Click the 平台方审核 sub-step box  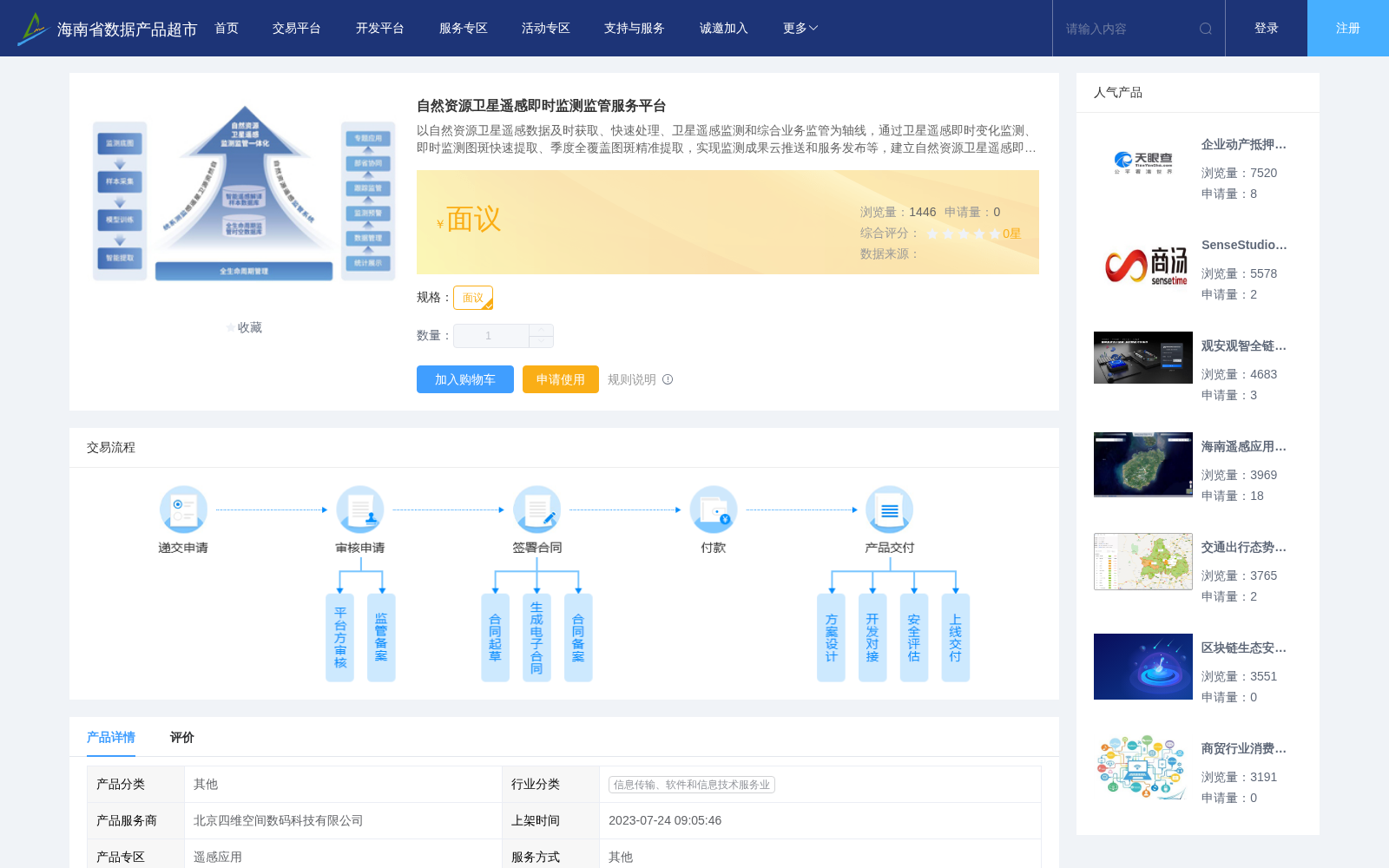[339, 638]
